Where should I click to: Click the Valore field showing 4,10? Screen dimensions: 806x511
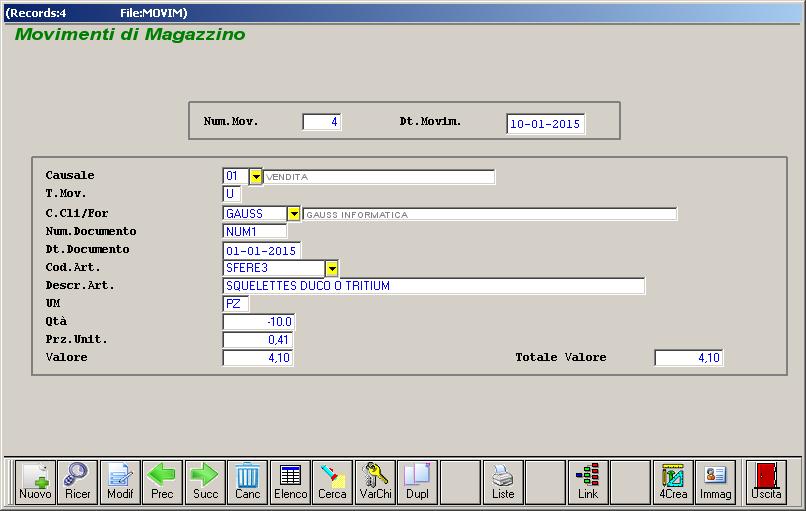[x=258, y=358]
